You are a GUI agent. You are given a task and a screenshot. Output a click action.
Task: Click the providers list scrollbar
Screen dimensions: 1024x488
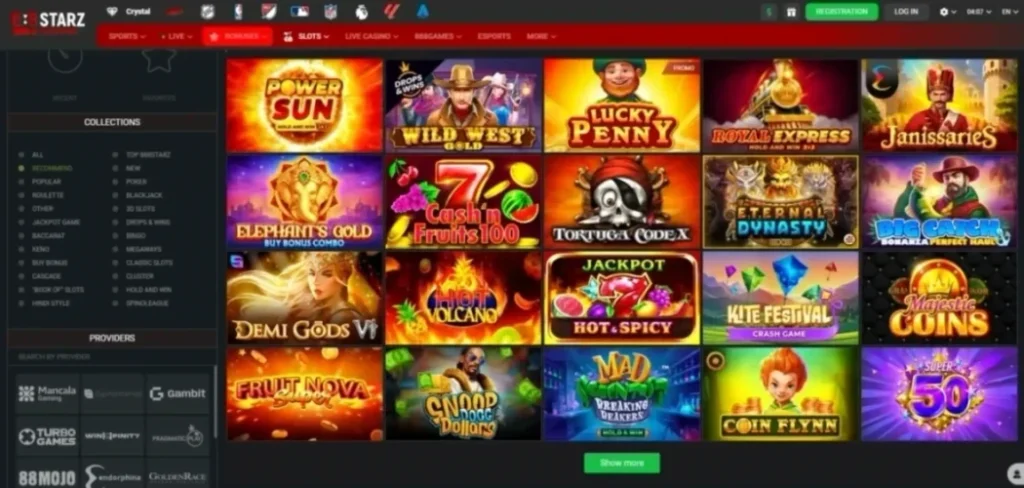pos(214,402)
